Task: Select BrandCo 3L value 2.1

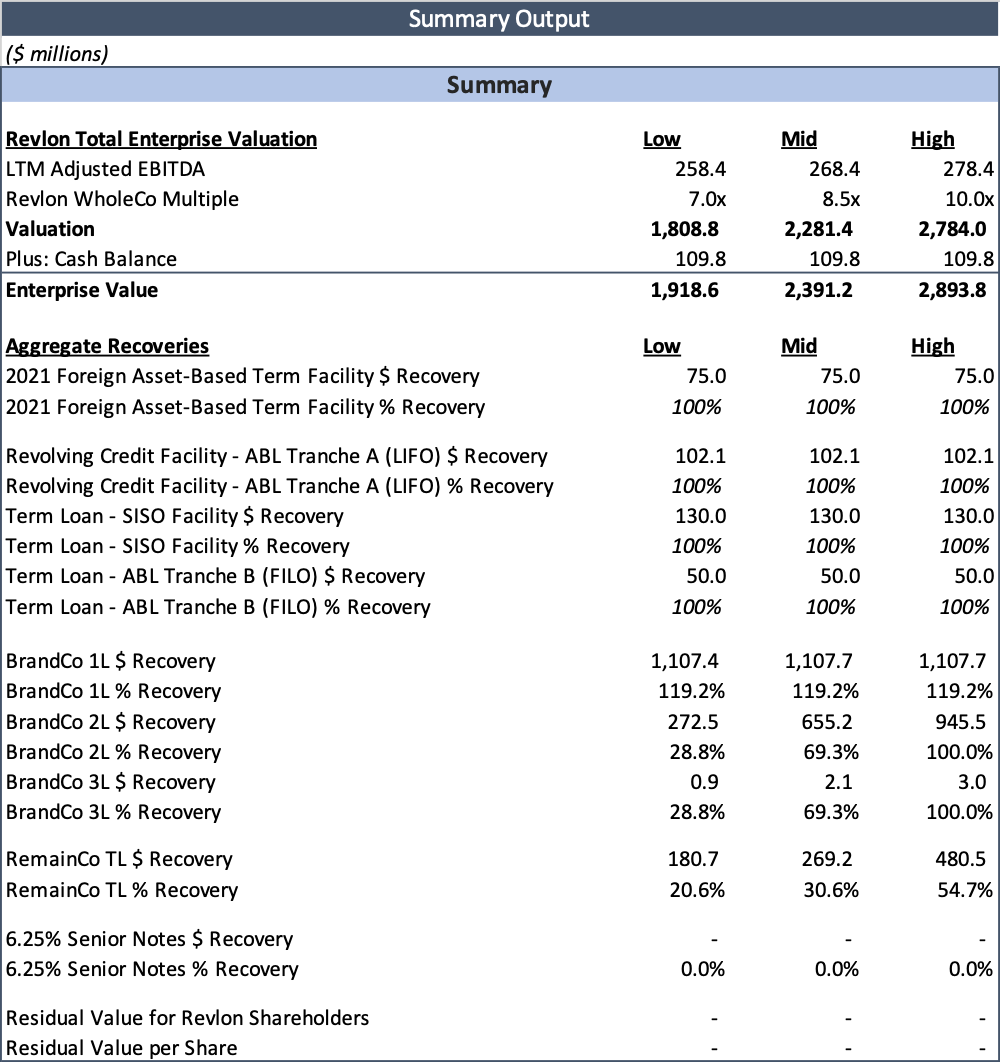Action: click(x=838, y=782)
